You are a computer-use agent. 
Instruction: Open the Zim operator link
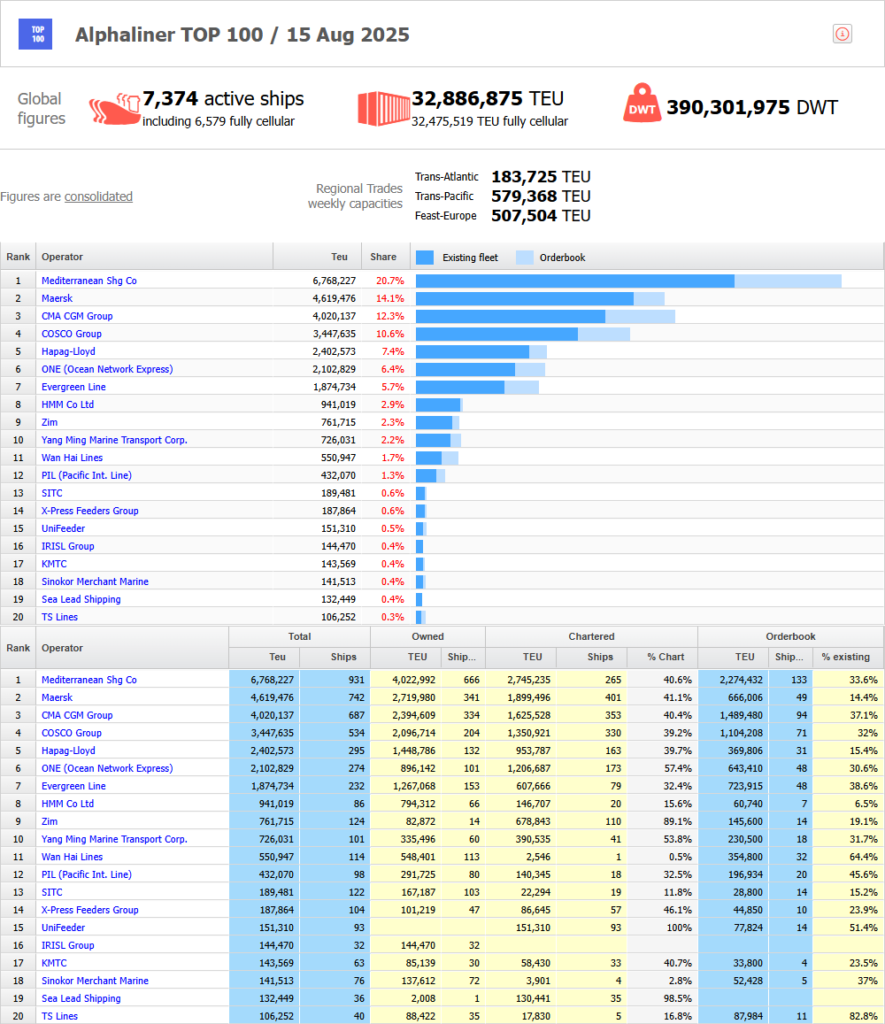click(x=49, y=422)
